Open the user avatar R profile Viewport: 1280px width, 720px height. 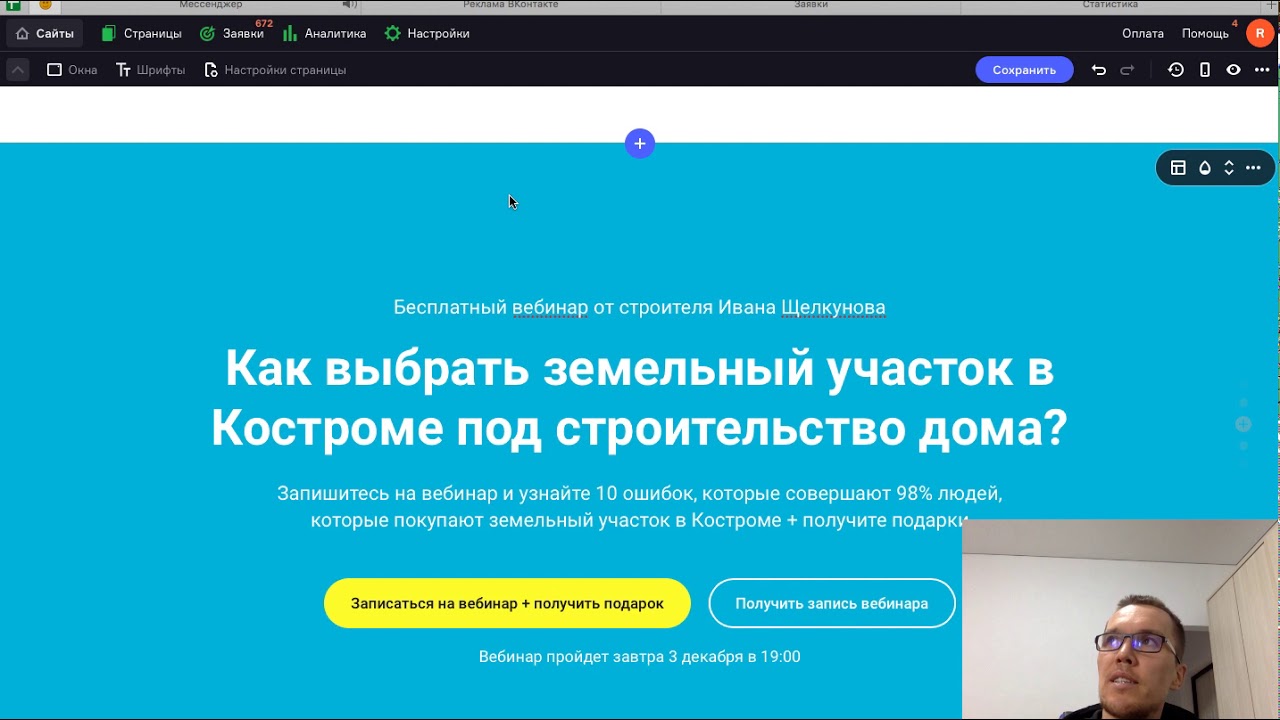[1259, 33]
